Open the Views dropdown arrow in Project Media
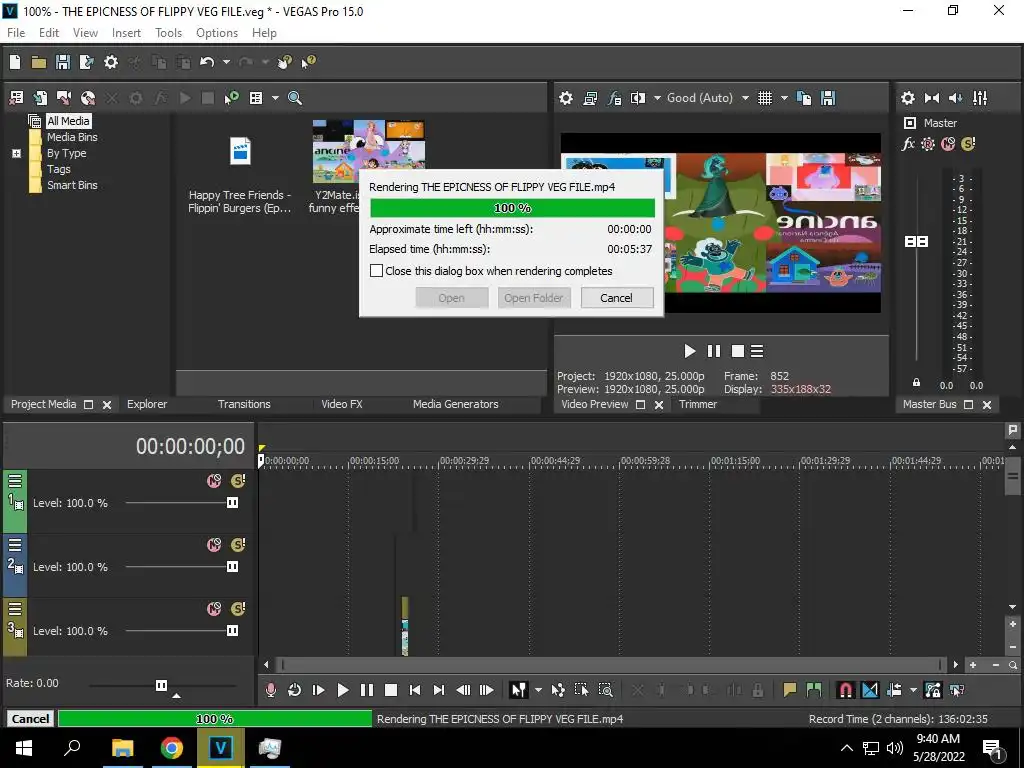 (275, 98)
